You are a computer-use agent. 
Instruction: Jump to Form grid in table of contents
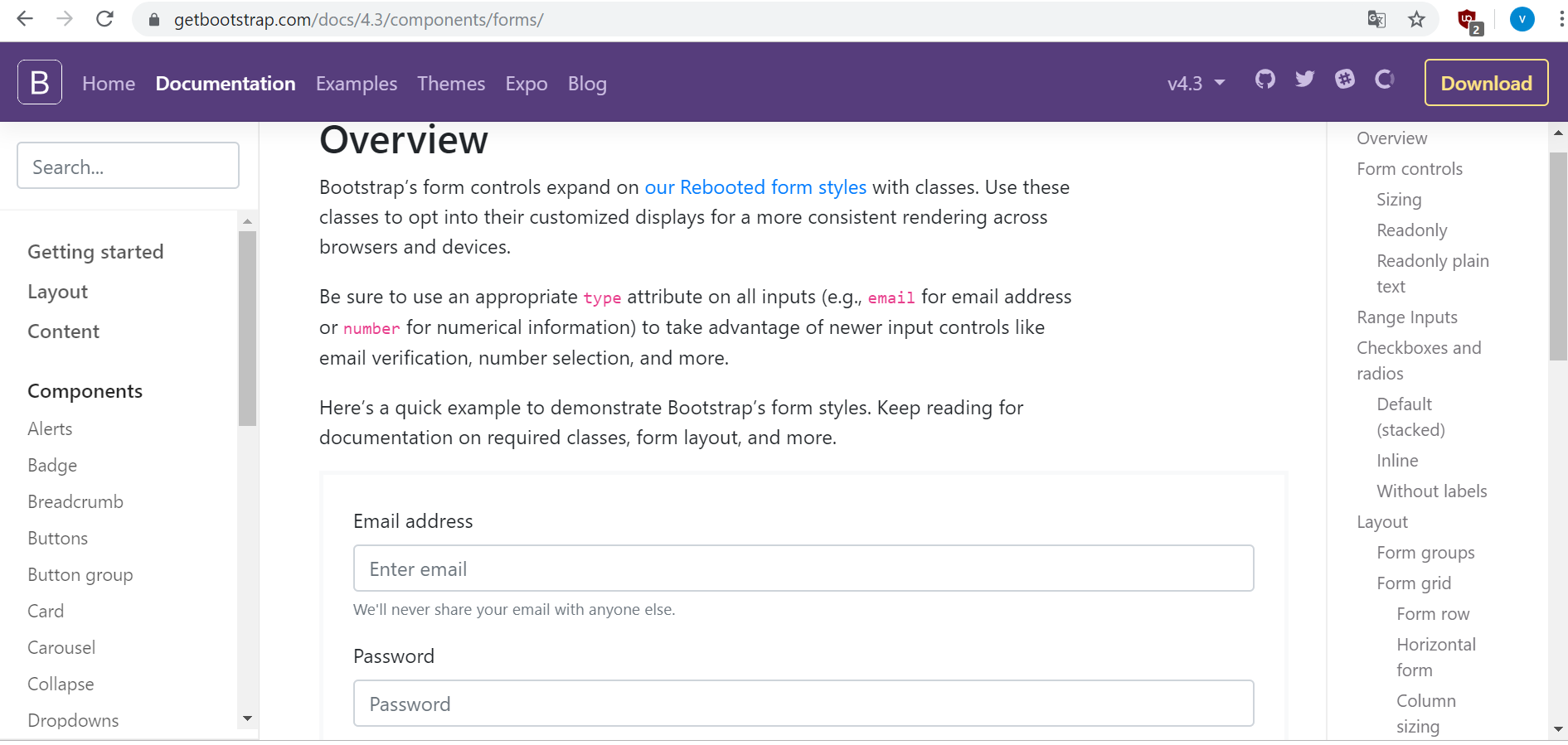coord(1414,583)
